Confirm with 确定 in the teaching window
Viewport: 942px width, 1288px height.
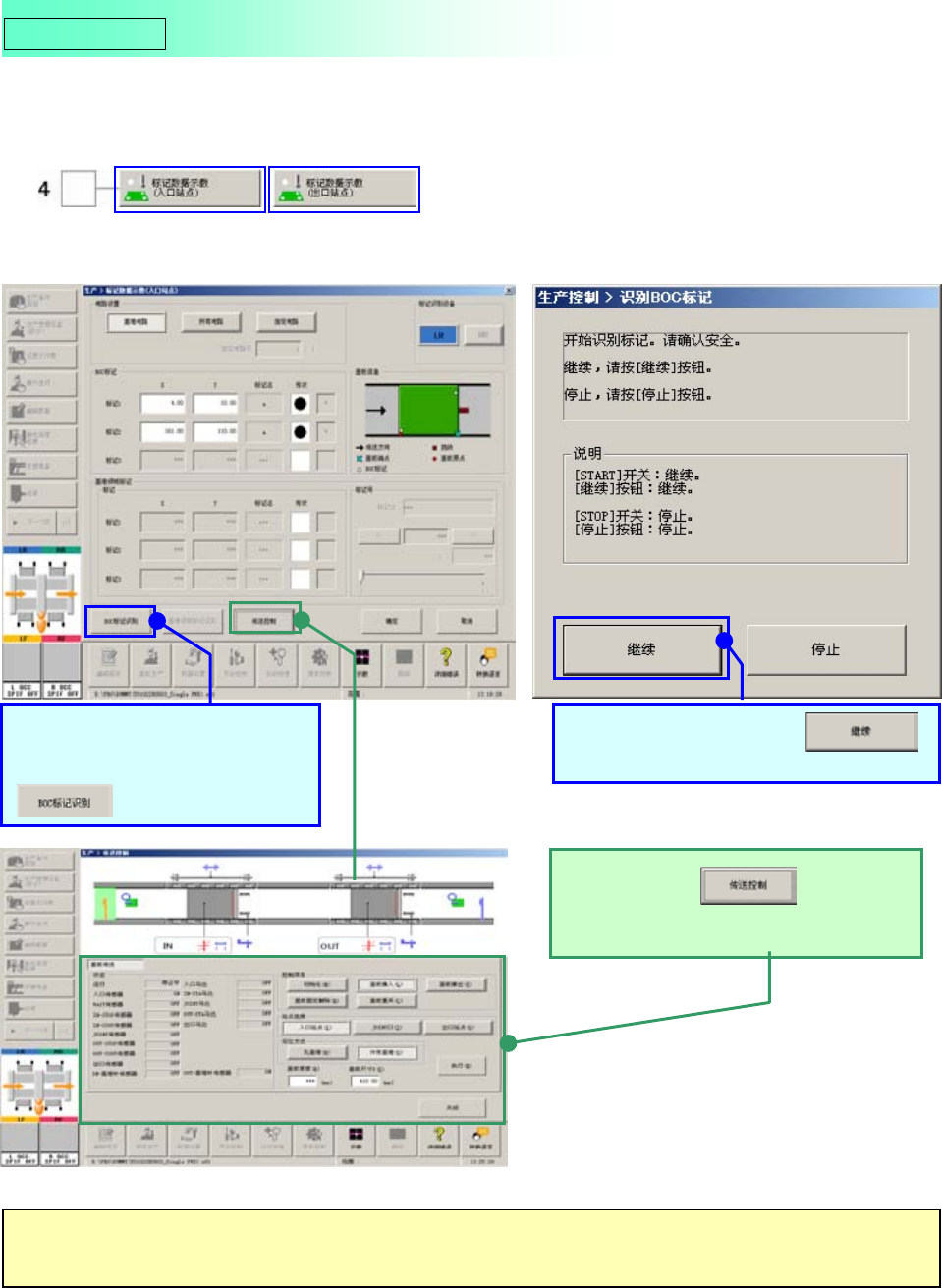click(x=392, y=620)
